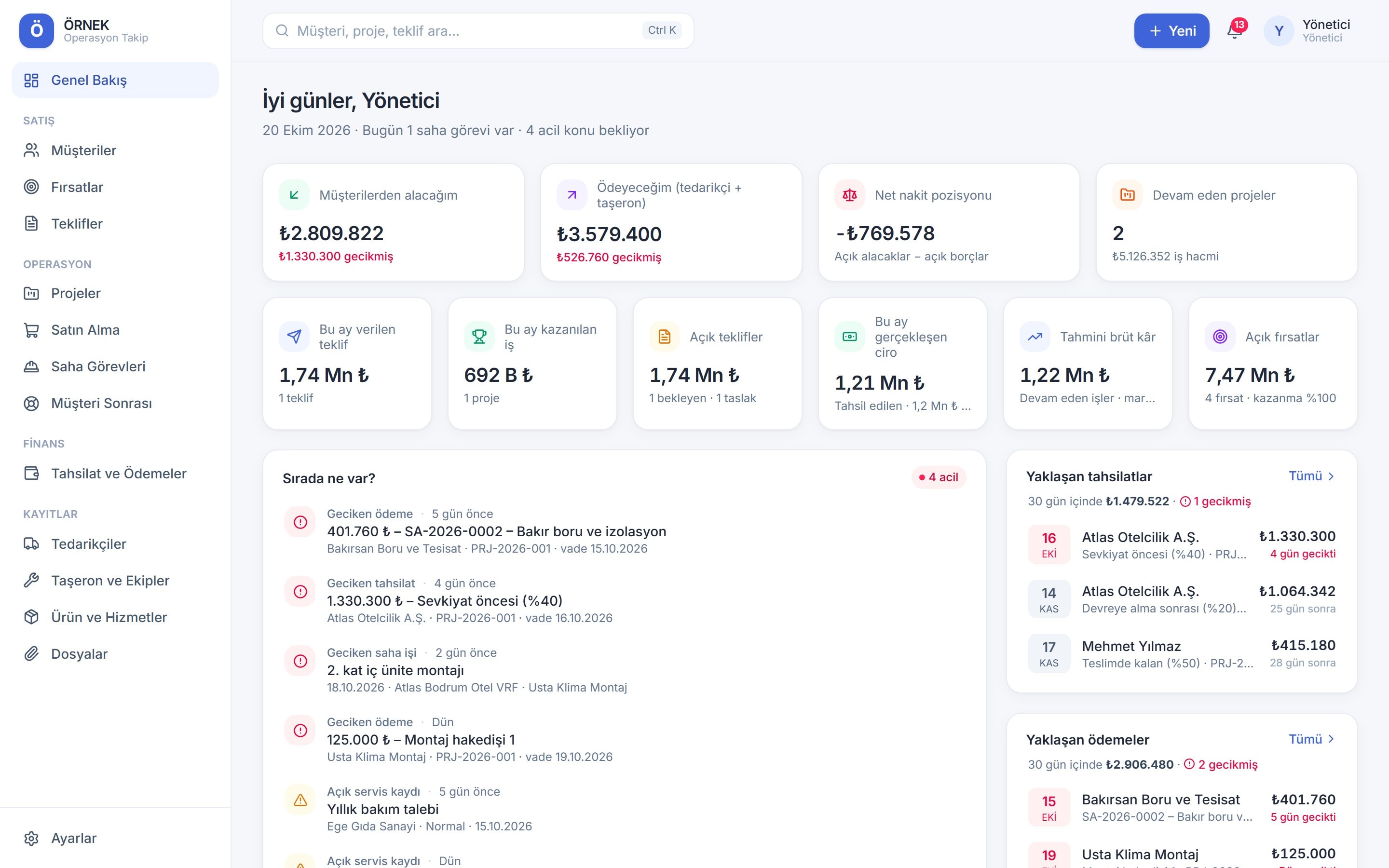The height and width of the screenshot is (868, 1389).
Task: Focus the Müşteri, proje, teklif search field
Action: (x=478, y=31)
